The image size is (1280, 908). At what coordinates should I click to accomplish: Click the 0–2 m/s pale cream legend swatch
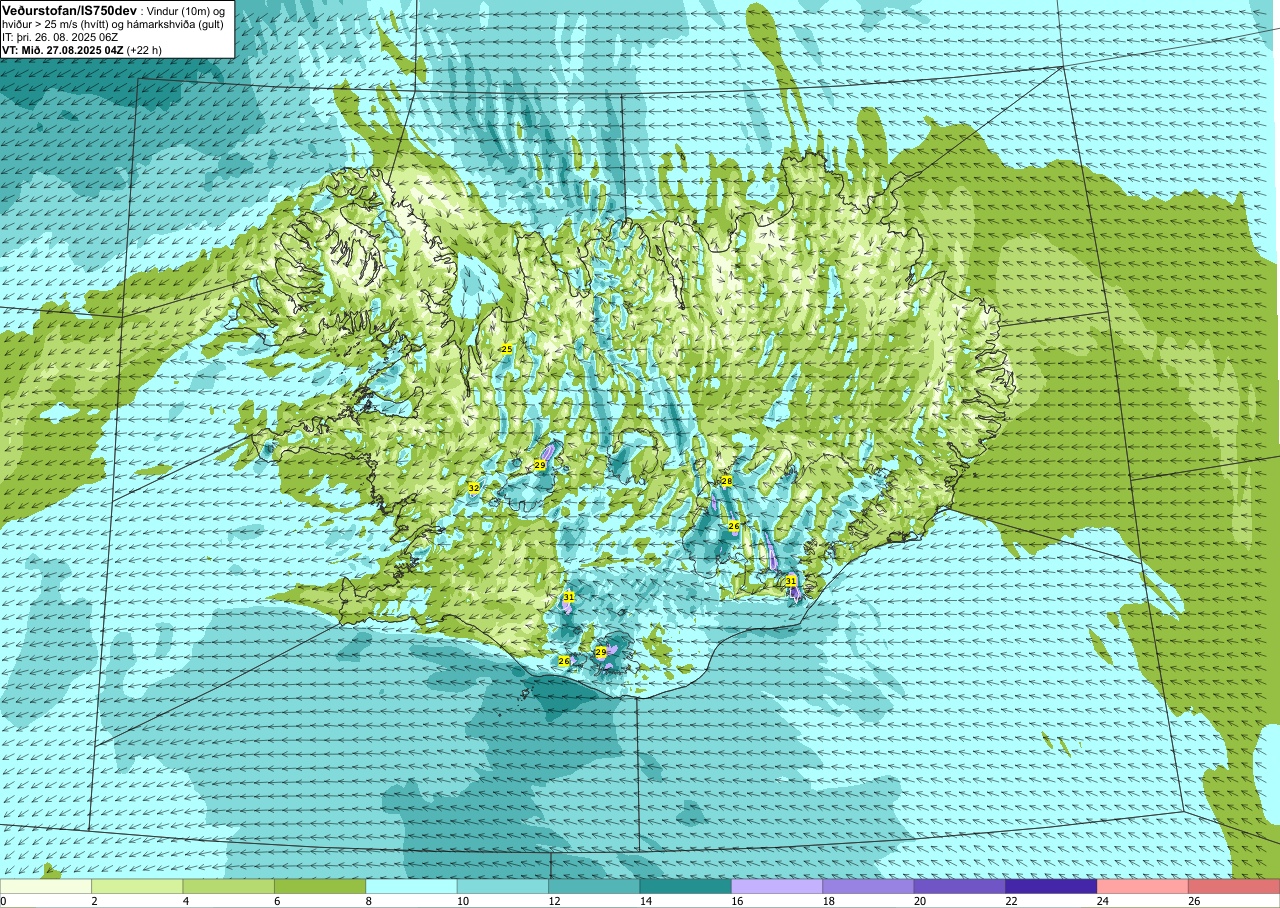[46, 887]
